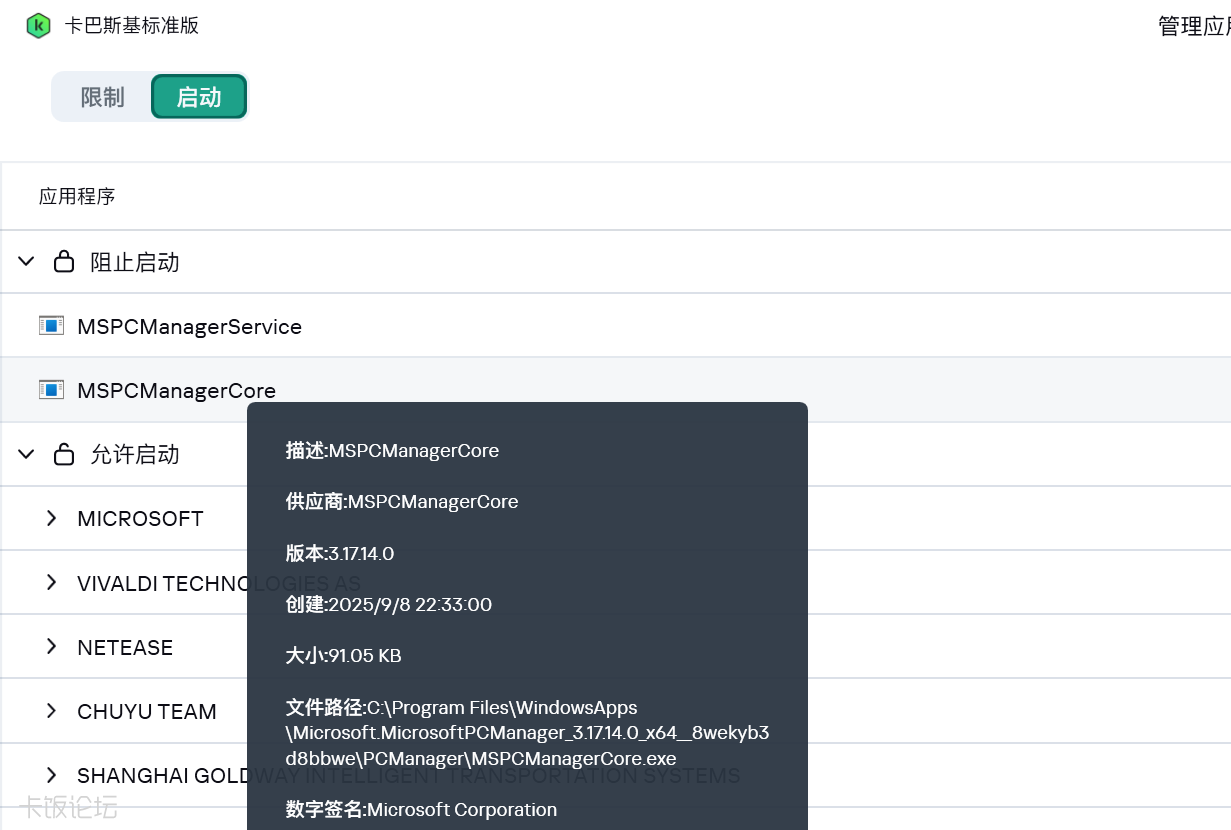Click the 允许启动 group label
The image size is (1231, 830).
(x=135, y=455)
